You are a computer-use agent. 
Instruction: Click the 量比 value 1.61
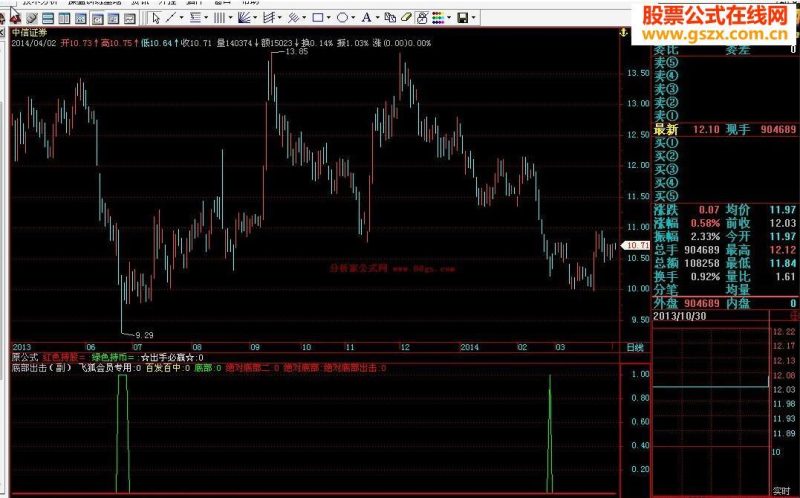click(x=786, y=277)
